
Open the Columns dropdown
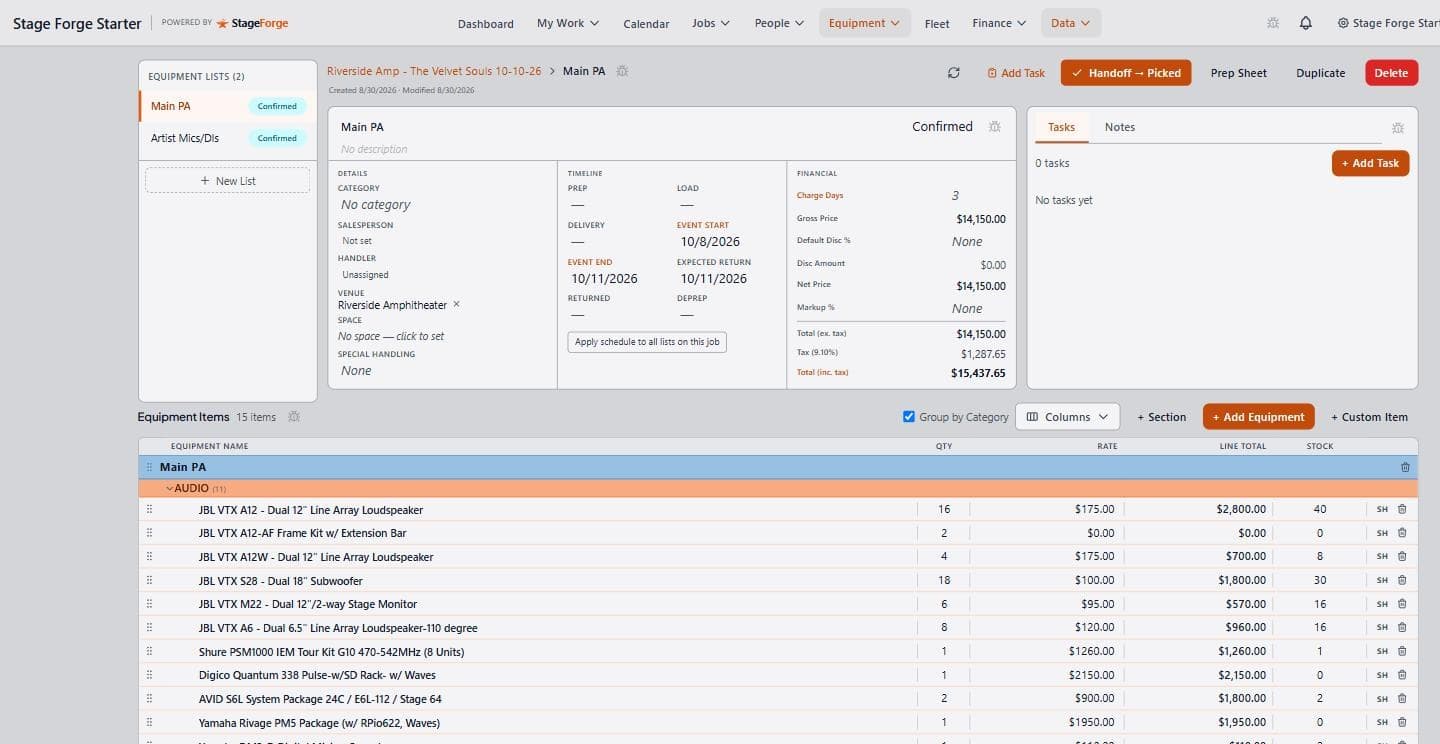[x=1067, y=417]
